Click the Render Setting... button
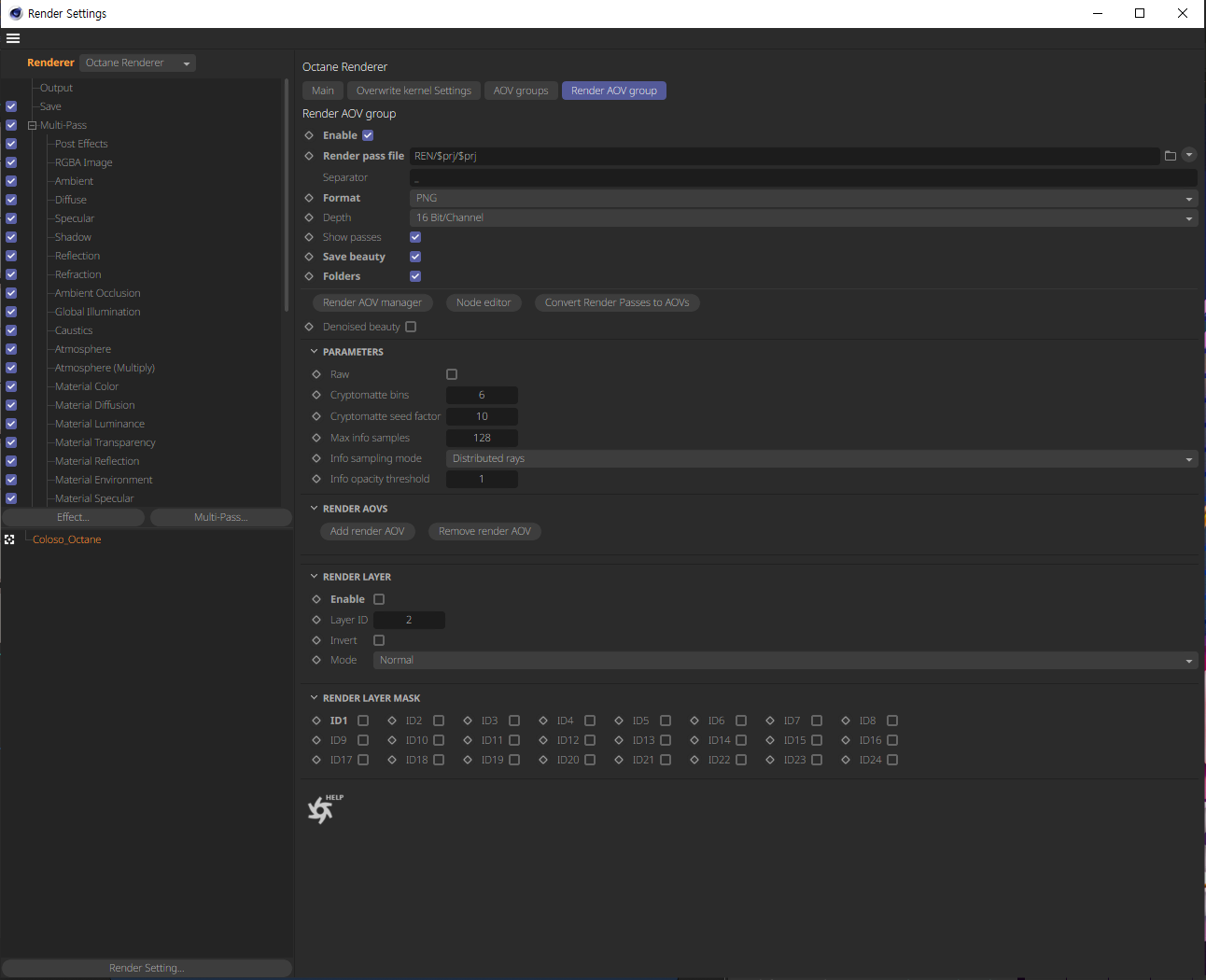Image resolution: width=1206 pixels, height=980 pixels. tap(147, 968)
